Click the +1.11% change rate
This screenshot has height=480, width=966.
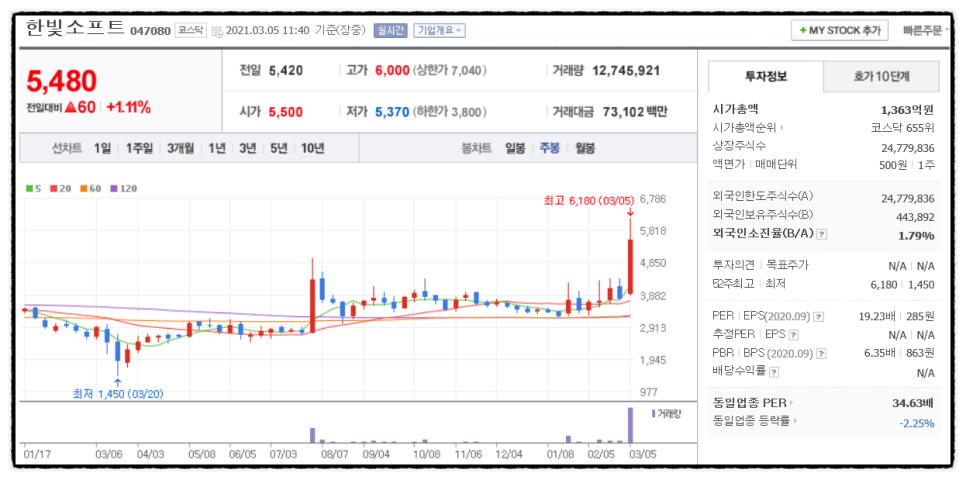128,108
